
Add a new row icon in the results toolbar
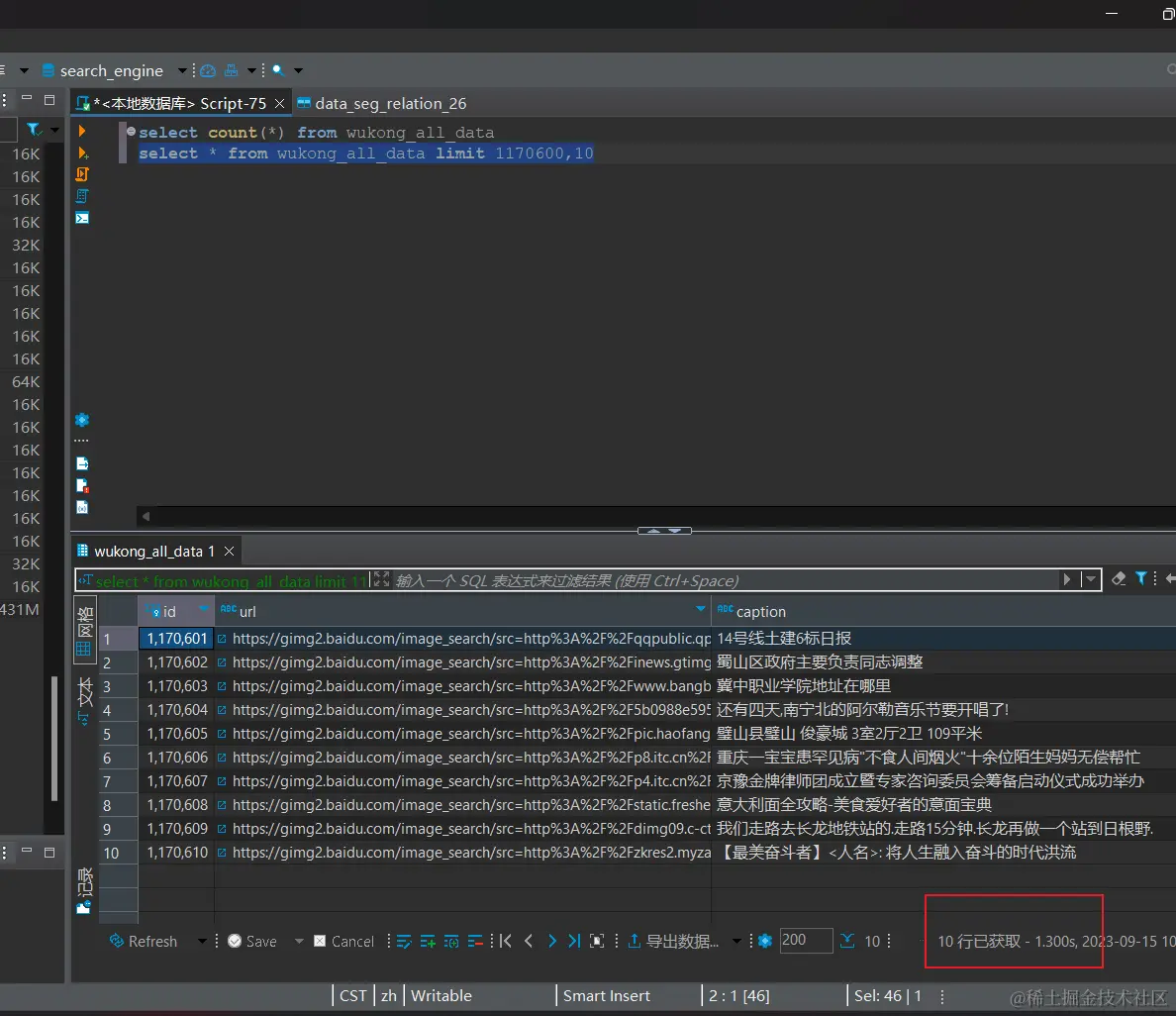pos(428,941)
